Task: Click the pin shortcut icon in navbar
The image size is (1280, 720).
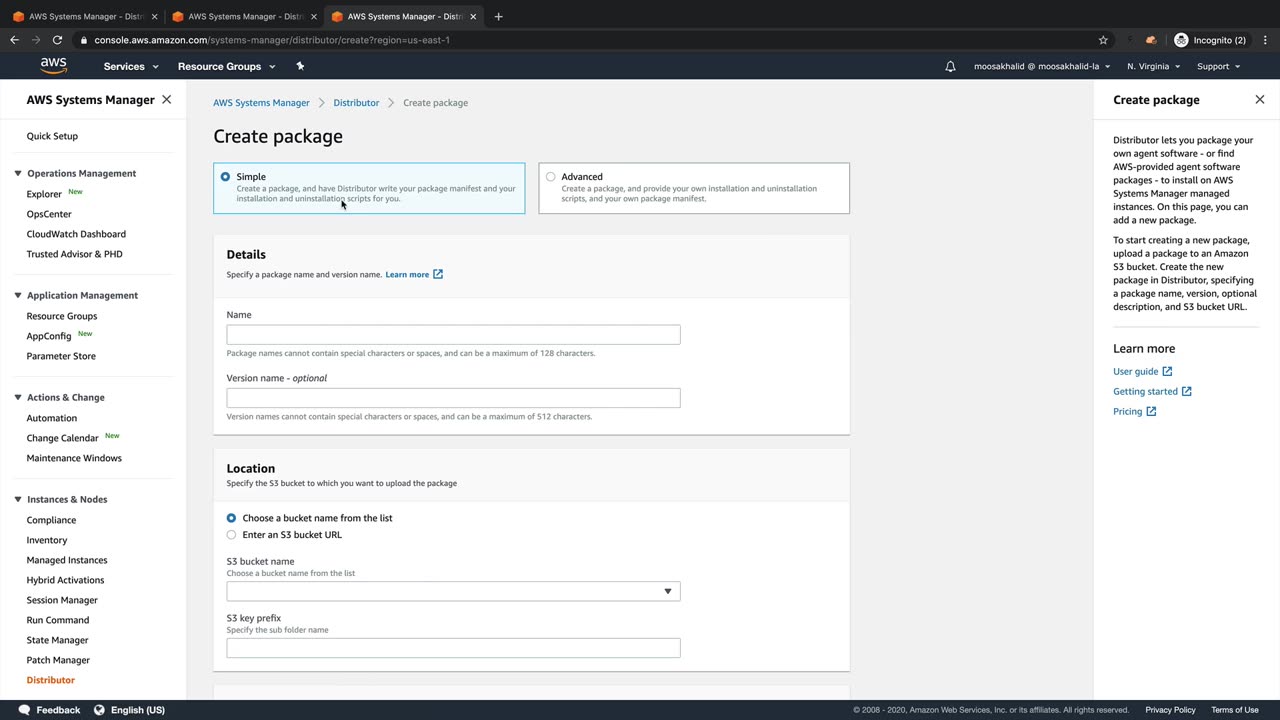Action: (300, 66)
